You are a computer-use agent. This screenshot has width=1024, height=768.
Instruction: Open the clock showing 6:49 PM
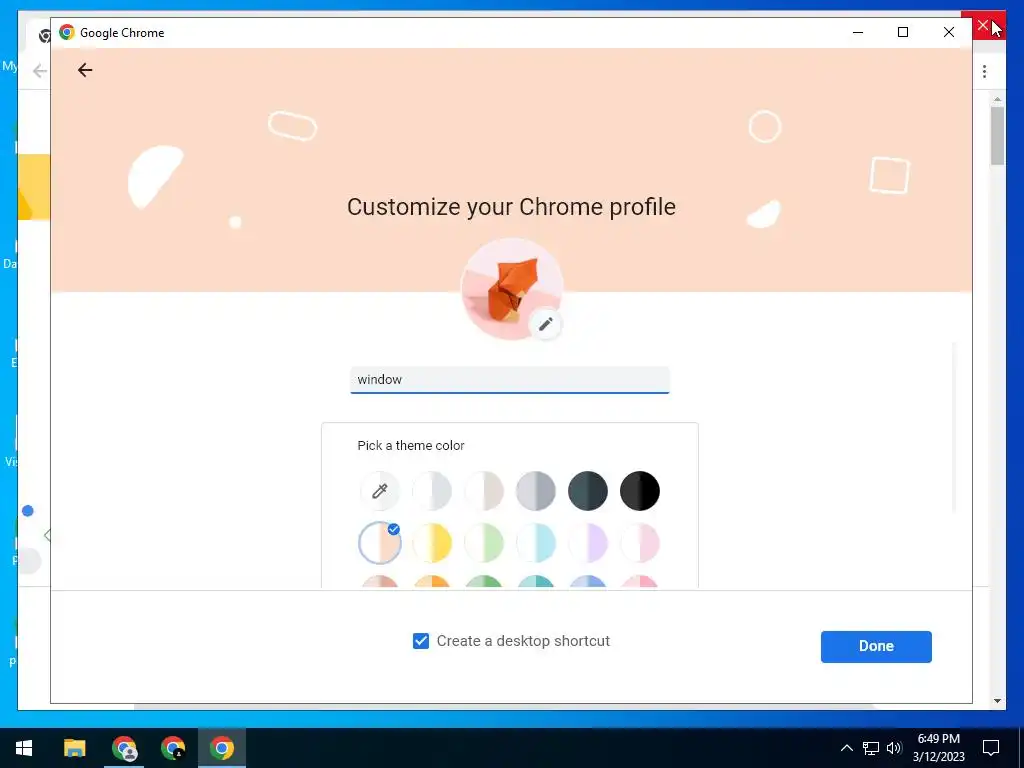938,748
